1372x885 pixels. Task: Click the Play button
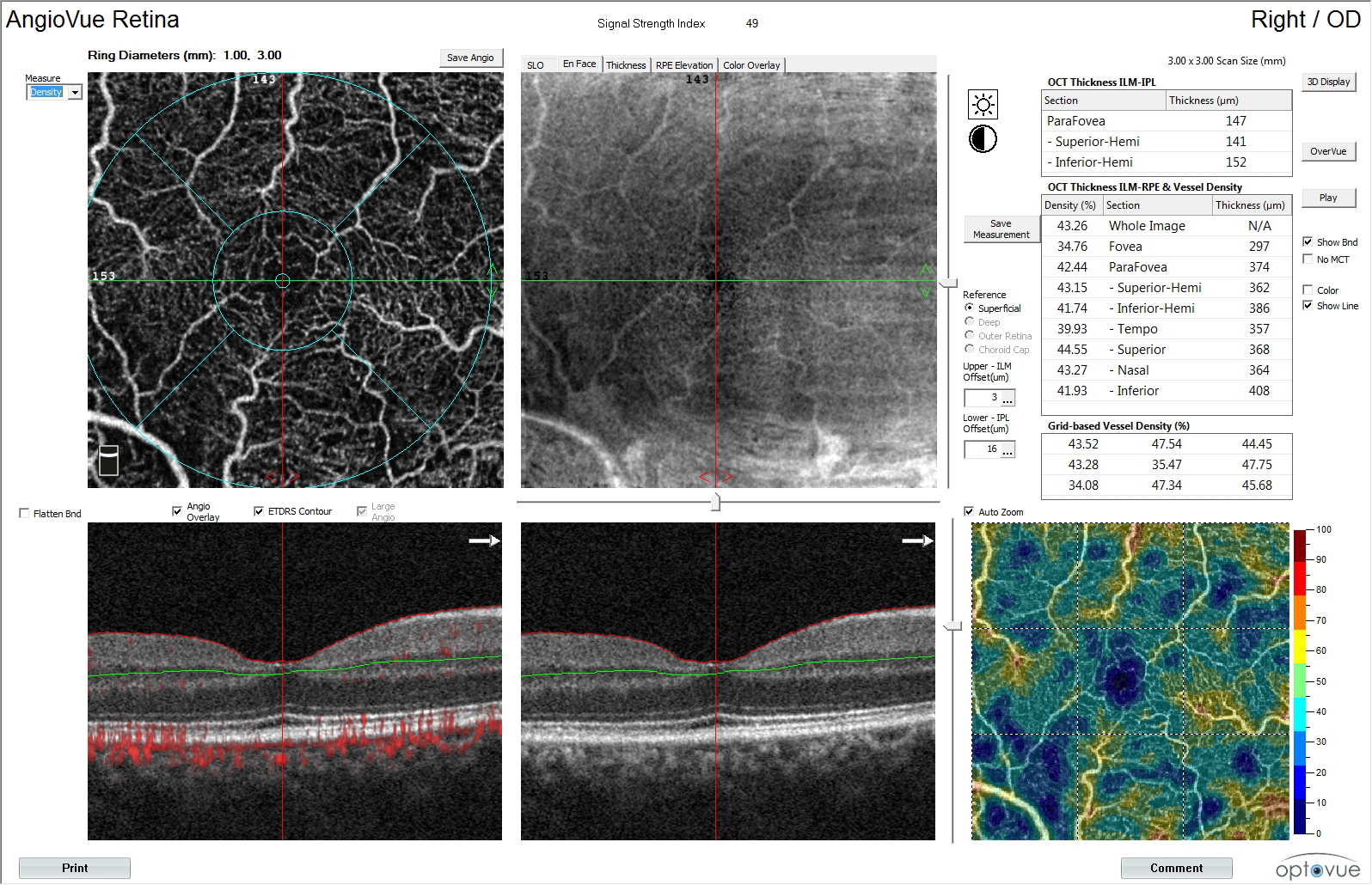[x=1328, y=198]
